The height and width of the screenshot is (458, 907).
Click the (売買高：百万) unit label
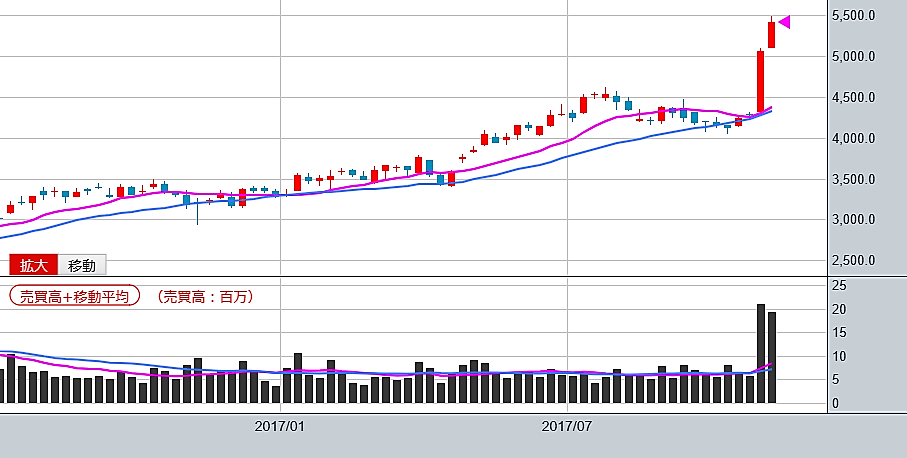(205, 297)
